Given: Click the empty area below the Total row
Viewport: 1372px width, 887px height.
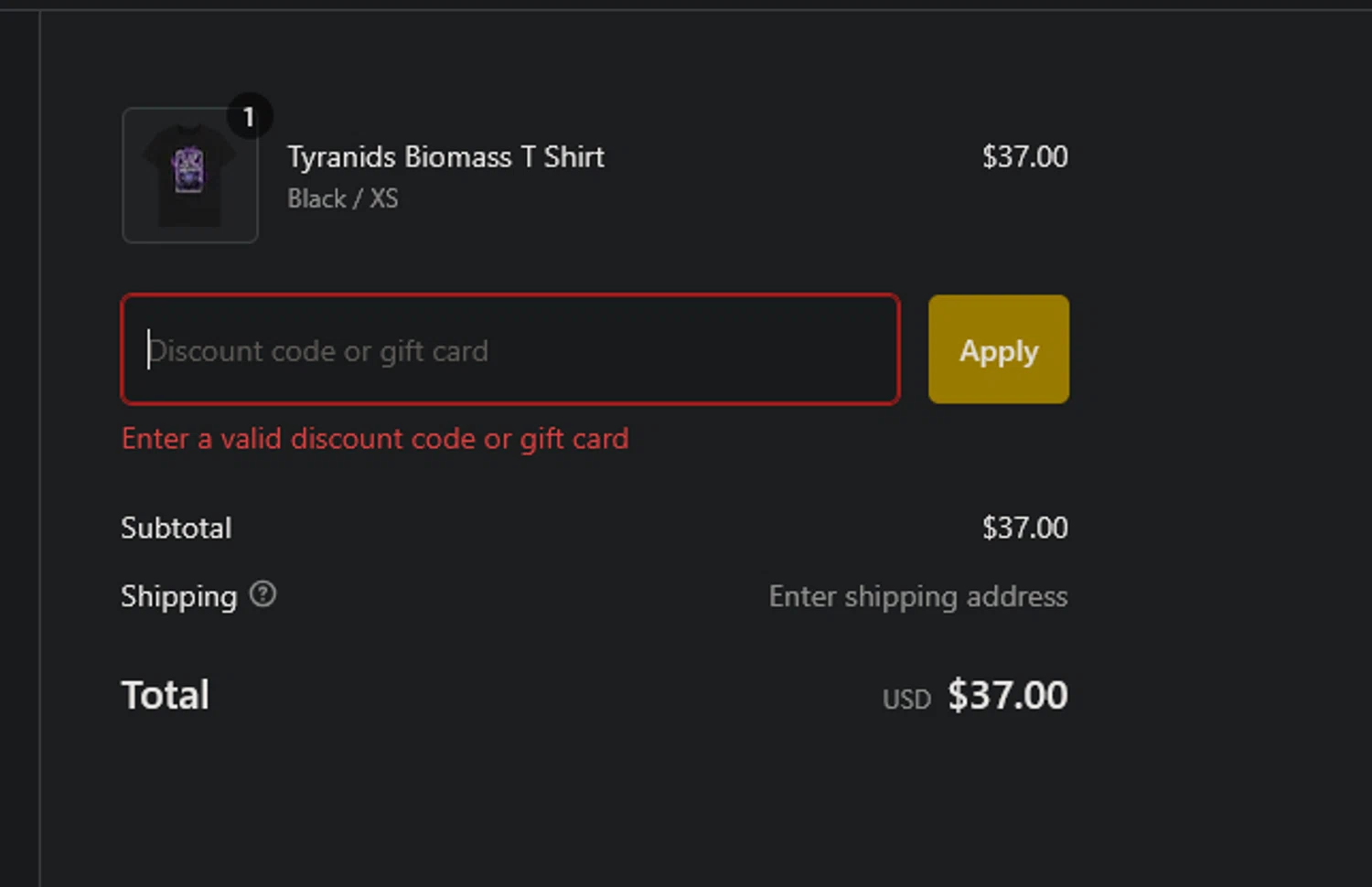Looking at the screenshot, I should [595, 805].
